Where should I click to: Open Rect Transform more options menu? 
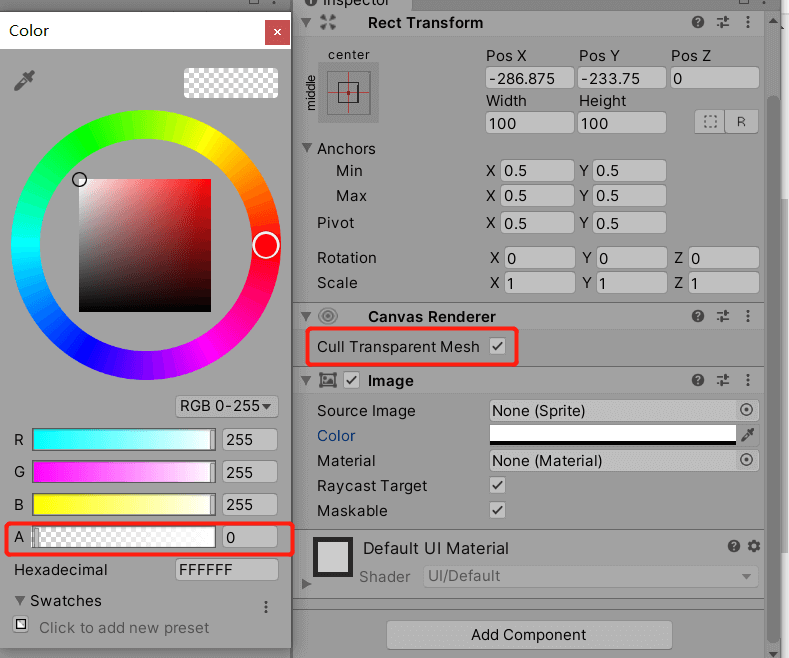(x=748, y=22)
